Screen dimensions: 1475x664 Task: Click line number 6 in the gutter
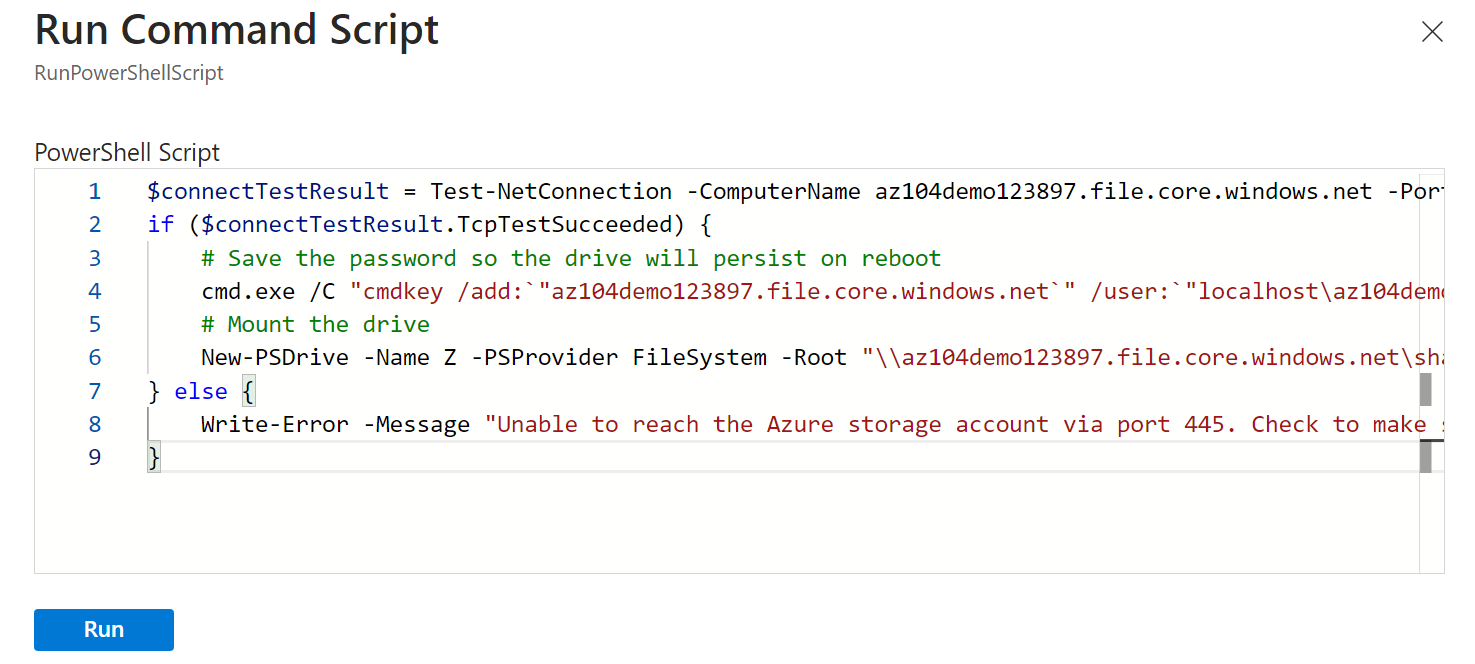pos(95,357)
